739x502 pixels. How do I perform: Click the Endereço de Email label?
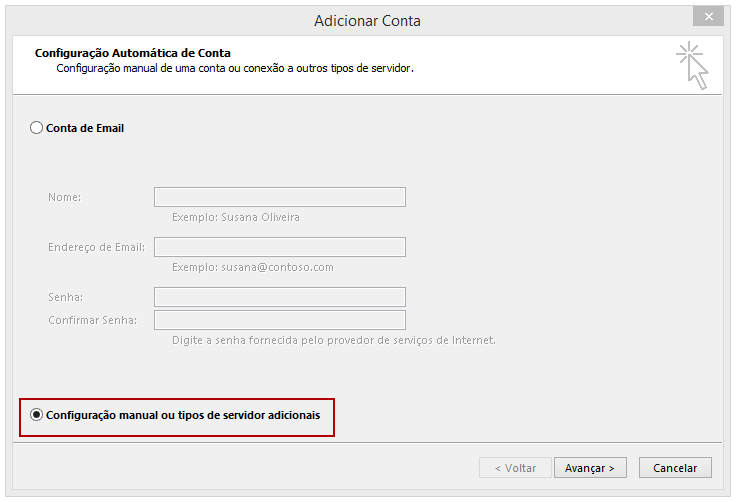pyautogui.click(x=97, y=247)
